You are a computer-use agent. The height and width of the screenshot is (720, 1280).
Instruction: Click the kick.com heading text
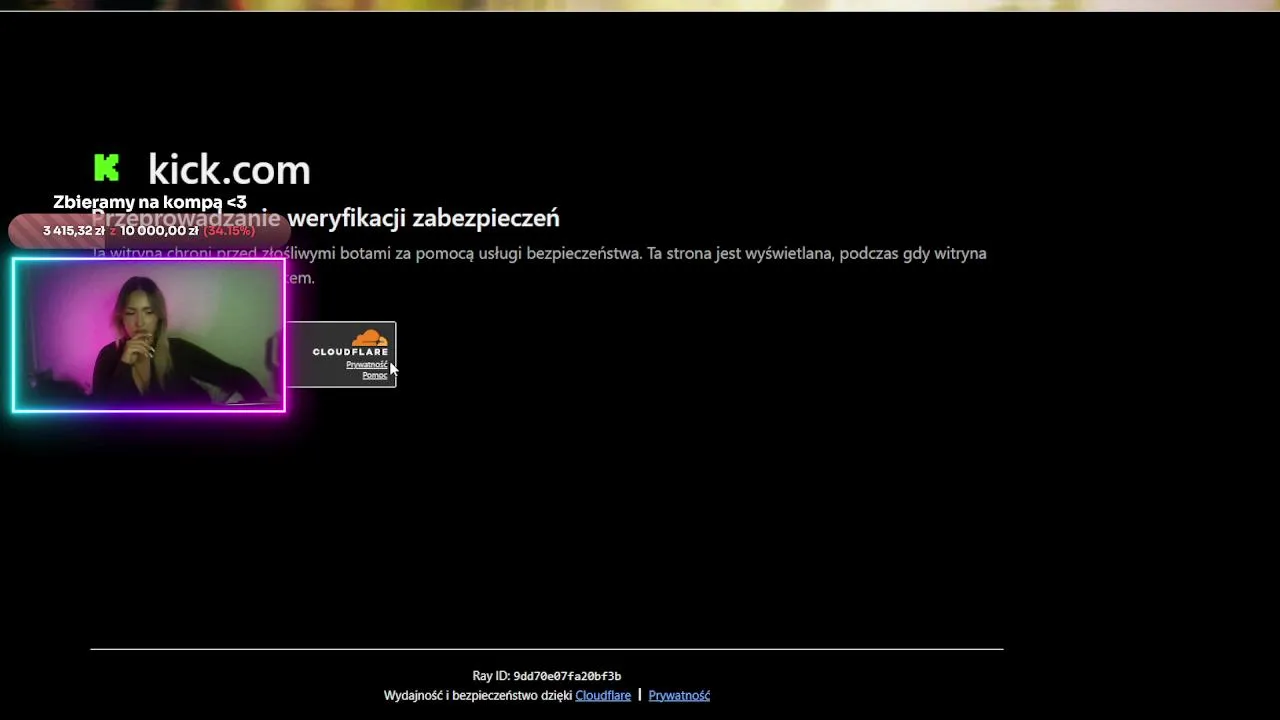[229, 169]
